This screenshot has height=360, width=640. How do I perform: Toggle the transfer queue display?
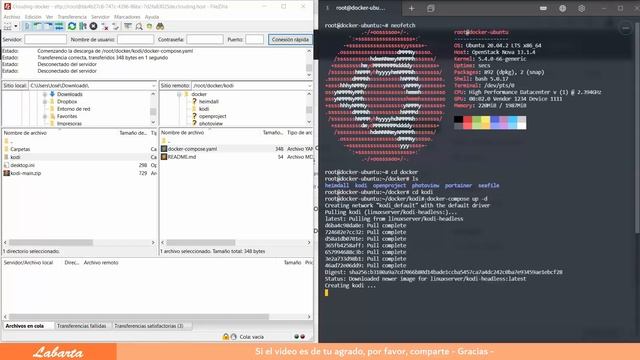click(59, 27)
